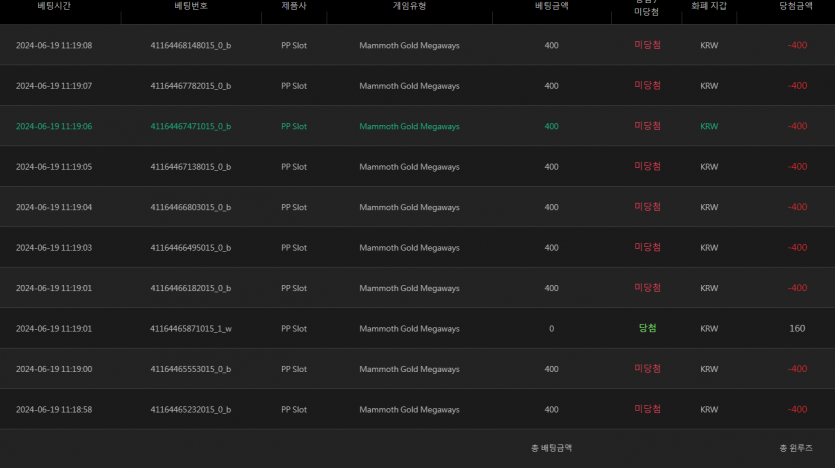Click timestamp 2024-06-19 11:18:58
The image size is (835, 468).
point(54,409)
